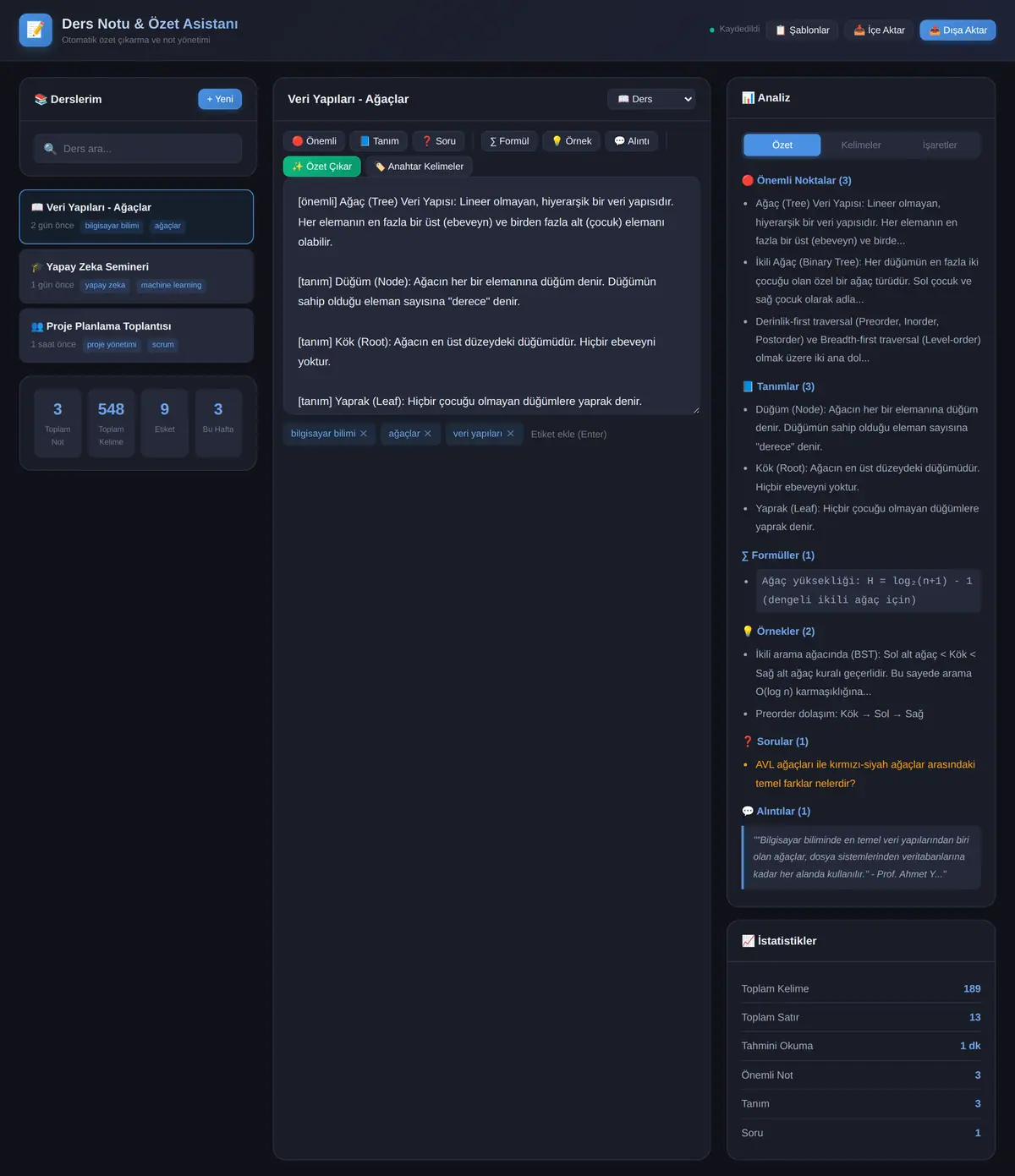Click the notepad app logo icon
Image resolution: width=1015 pixels, height=1176 pixels.
(36, 30)
